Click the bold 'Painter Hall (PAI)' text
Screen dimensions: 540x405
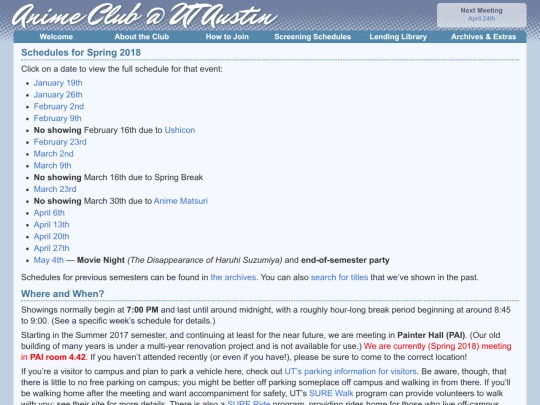click(x=431, y=335)
